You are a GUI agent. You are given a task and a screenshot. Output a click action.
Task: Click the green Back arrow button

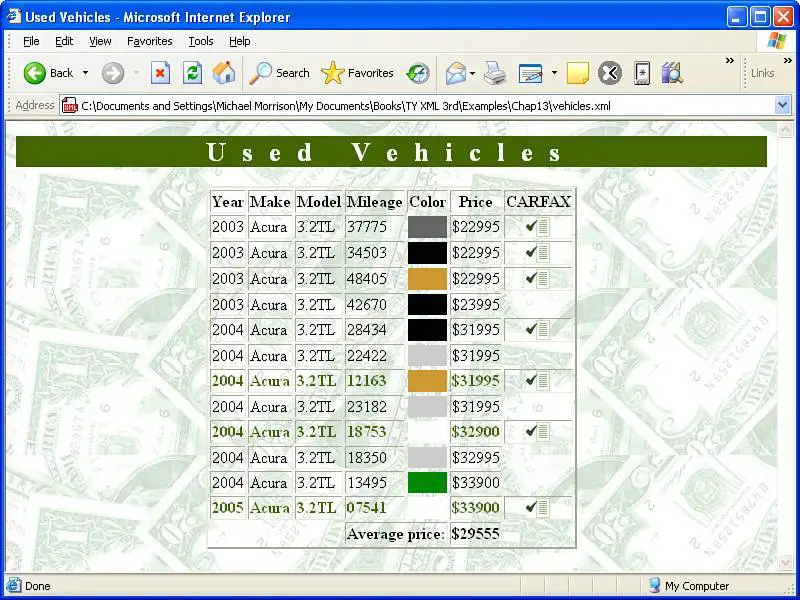[34, 73]
